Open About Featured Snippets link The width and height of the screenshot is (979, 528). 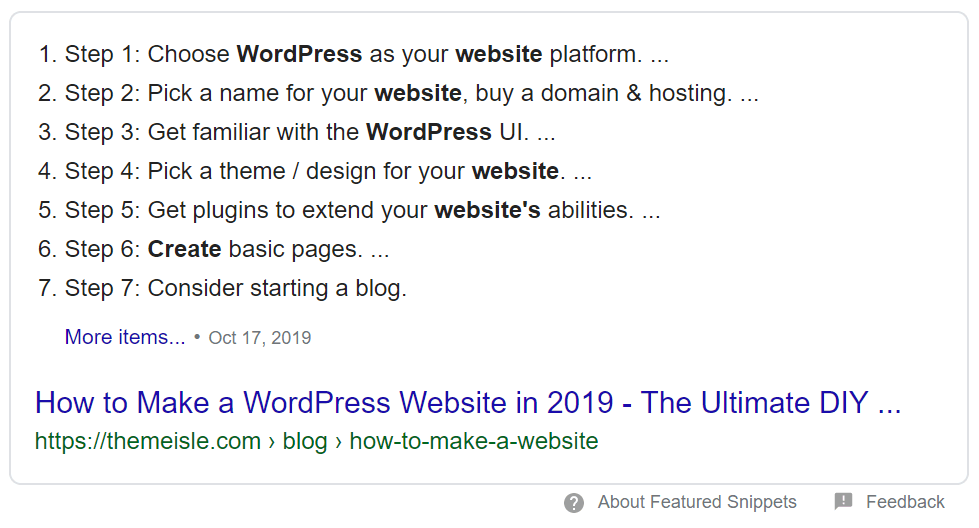coord(697,502)
